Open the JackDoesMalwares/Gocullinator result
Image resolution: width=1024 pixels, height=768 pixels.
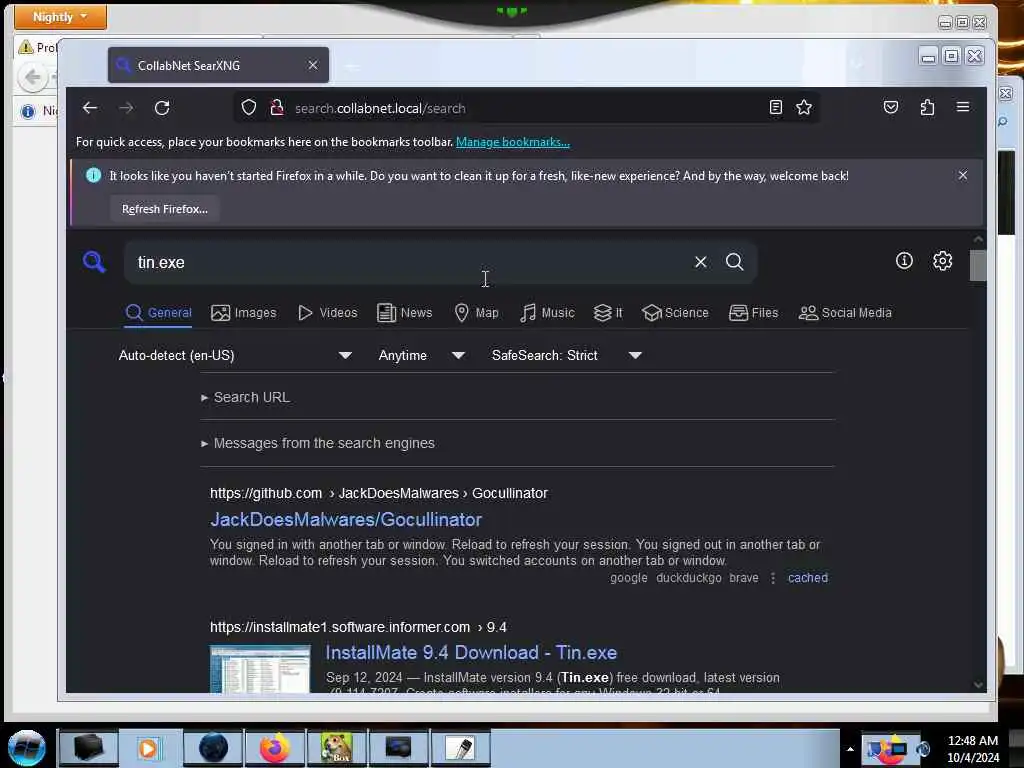tap(345, 520)
